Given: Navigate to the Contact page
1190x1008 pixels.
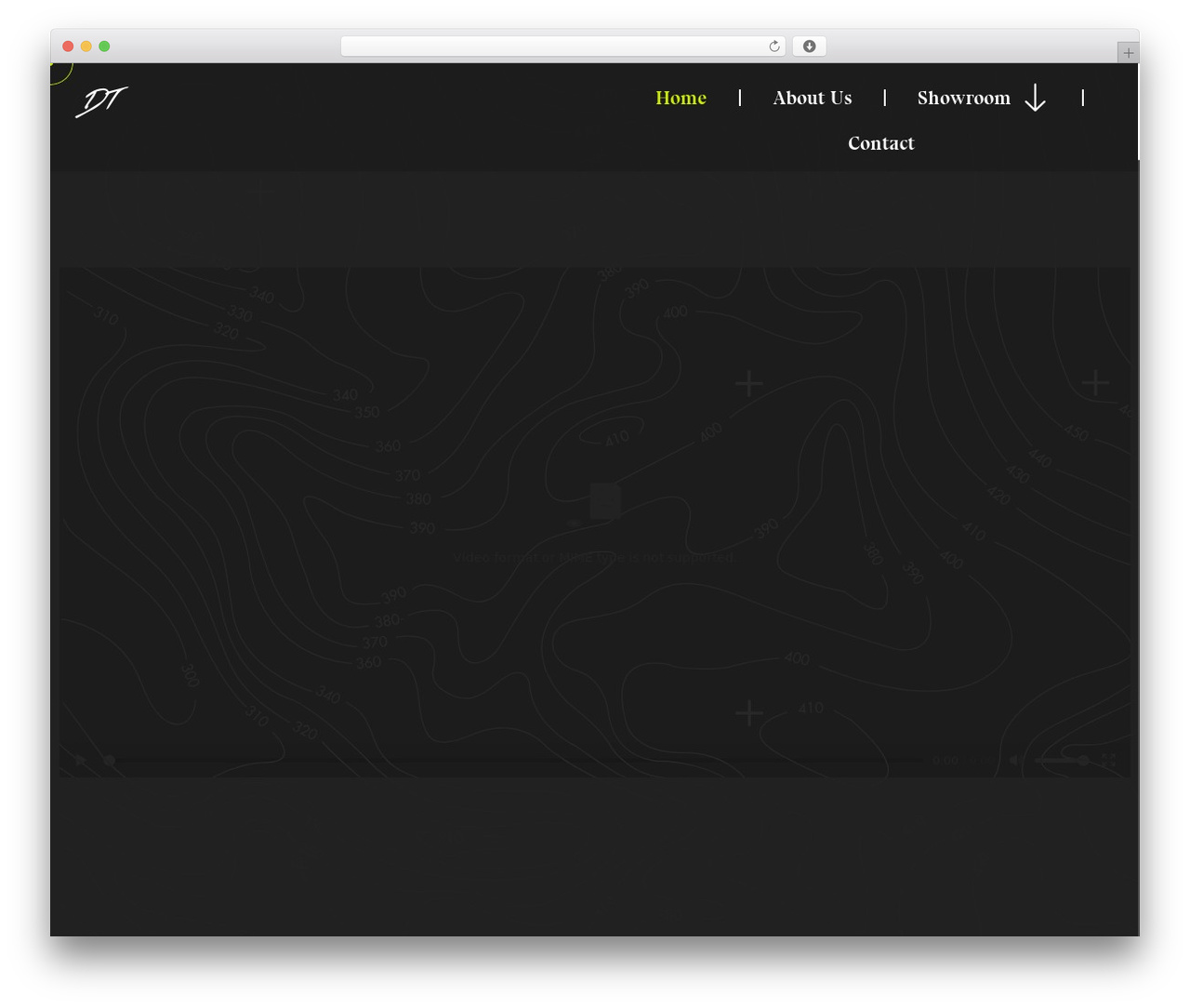Looking at the screenshot, I should (881, 143).
